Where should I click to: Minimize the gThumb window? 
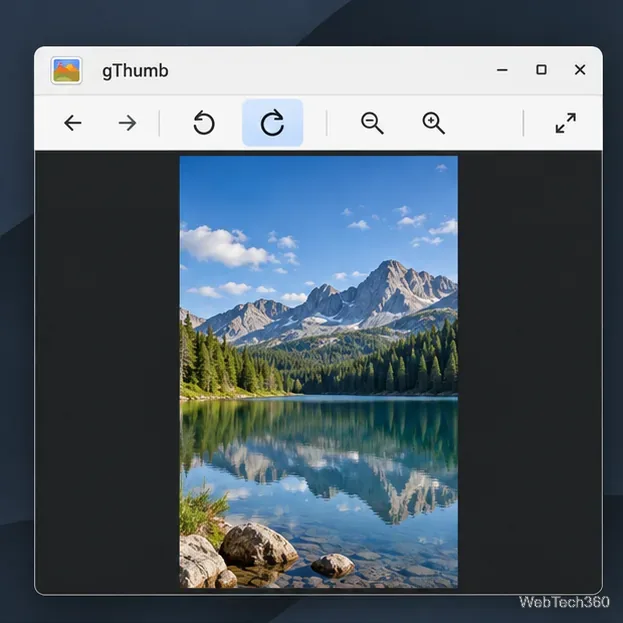[x=502, y=70]
